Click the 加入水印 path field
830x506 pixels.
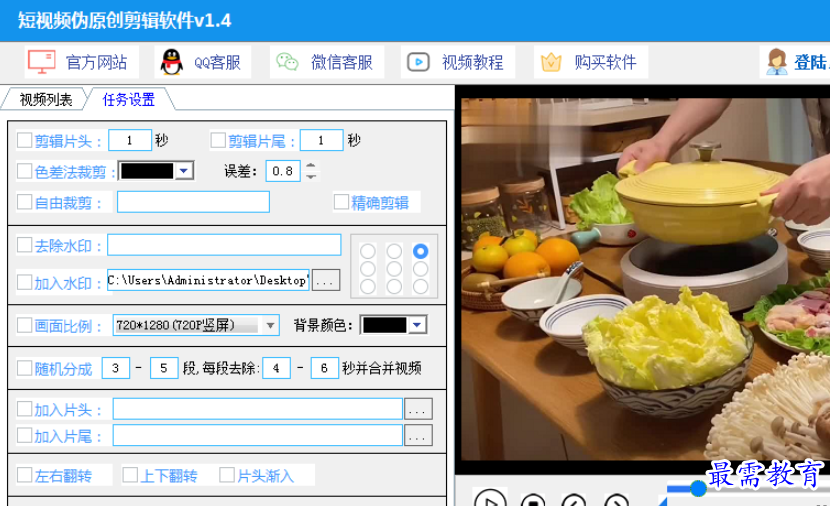pyautogui.click(x=209, y=280)
